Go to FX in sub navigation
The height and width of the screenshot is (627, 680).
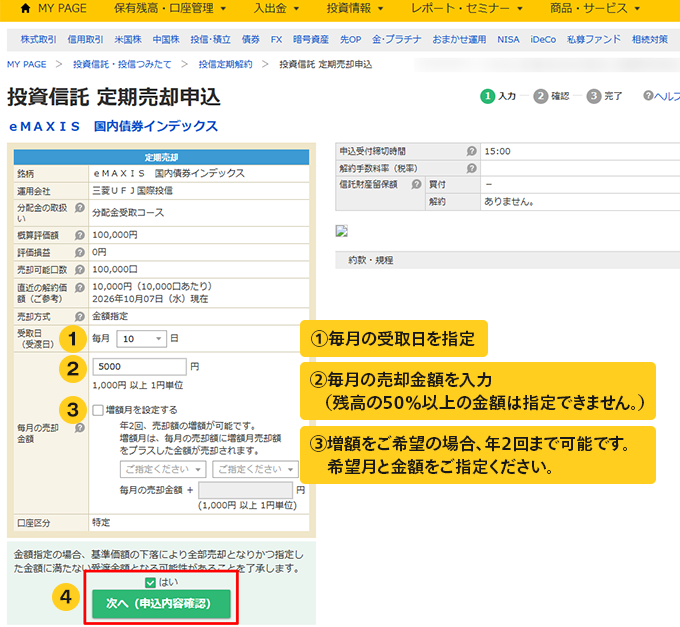(276, 39)
